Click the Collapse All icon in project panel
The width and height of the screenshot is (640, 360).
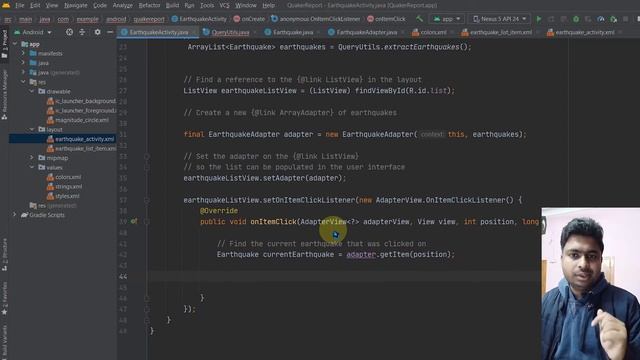coord(82,32)
